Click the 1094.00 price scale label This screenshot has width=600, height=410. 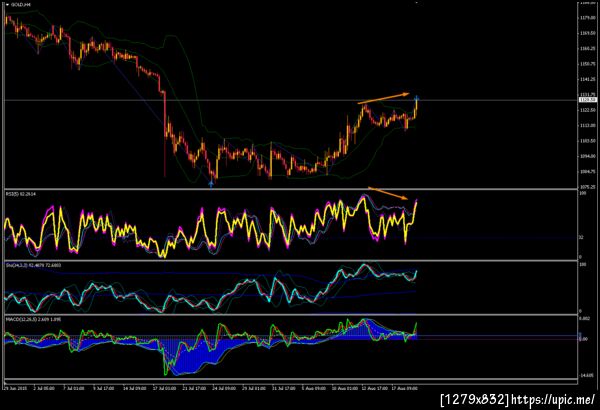(x=587, y=156)
